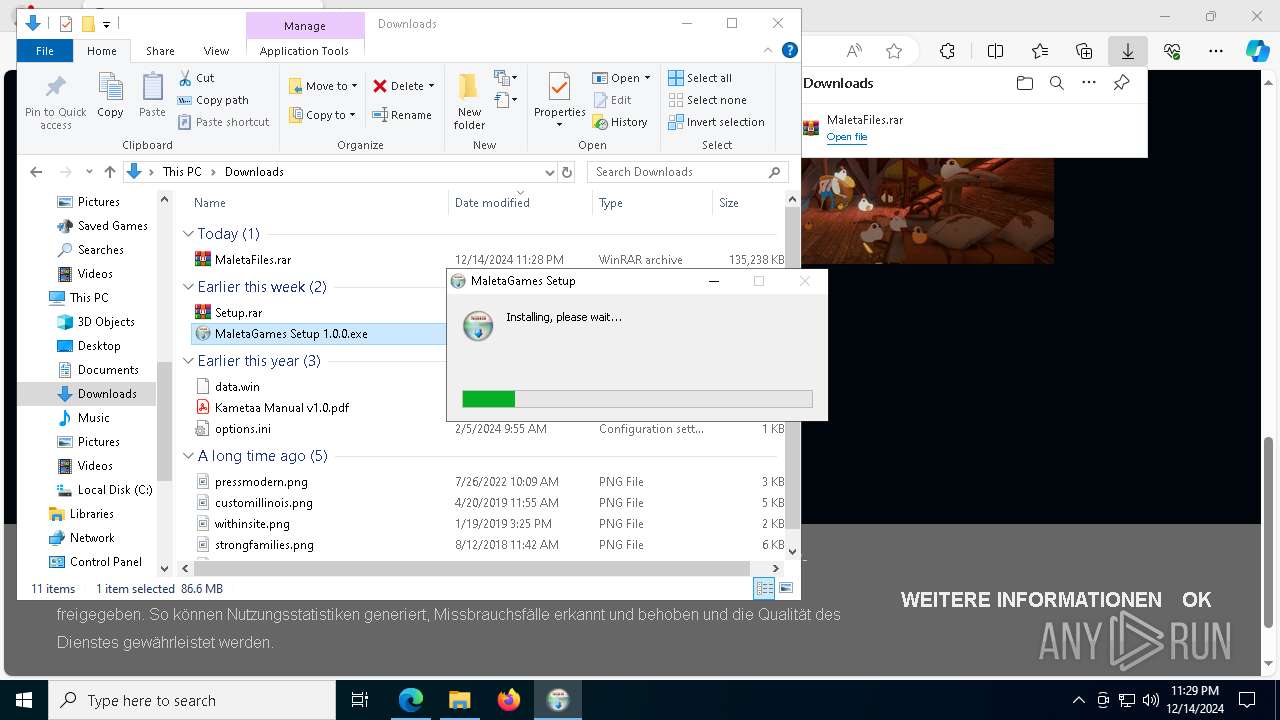This screenshot has width=1280, height=720.
Task: Collapse the A long time ago (5) group
Action: pyautogui.click(x=188, y=455)
